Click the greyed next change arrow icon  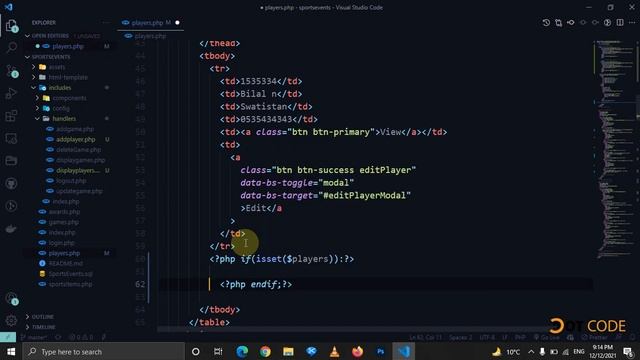tap(595, 23)
